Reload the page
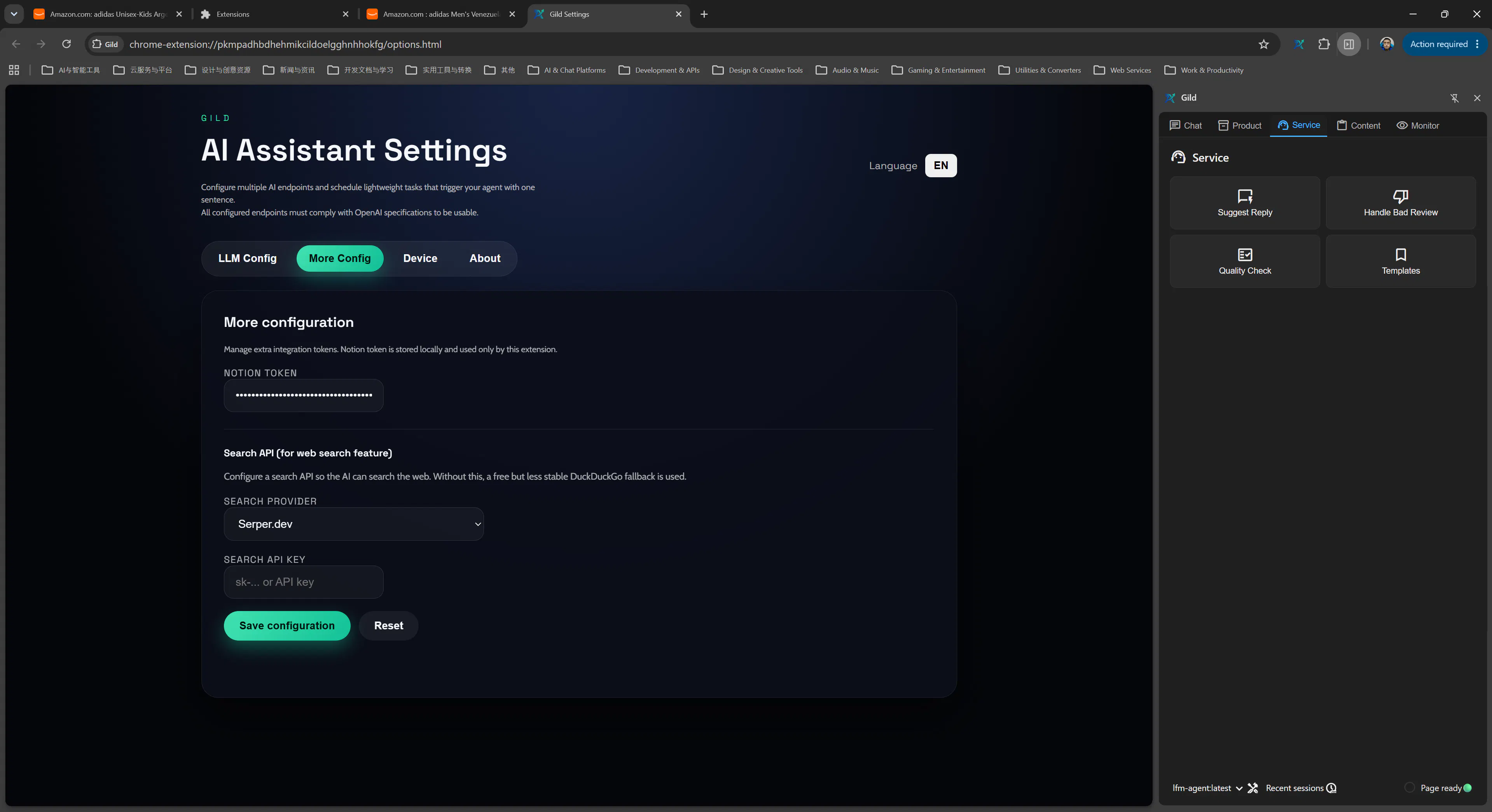Image resolution: width=1492 pixels, height=812 pixels. 66,44
